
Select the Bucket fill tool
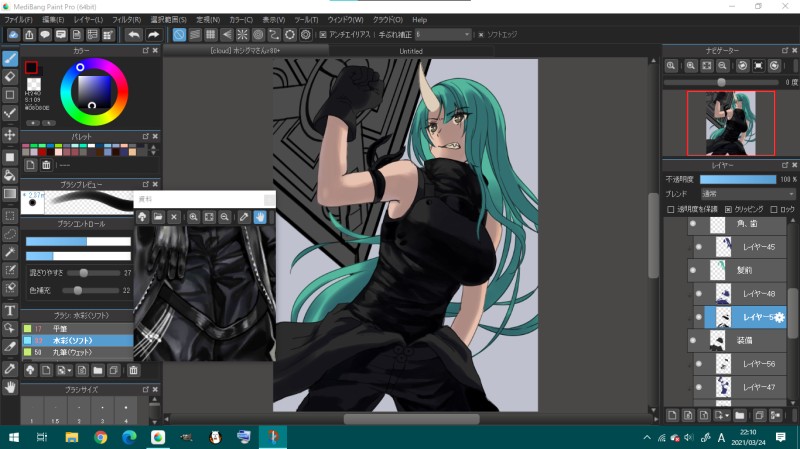(10, 175)
